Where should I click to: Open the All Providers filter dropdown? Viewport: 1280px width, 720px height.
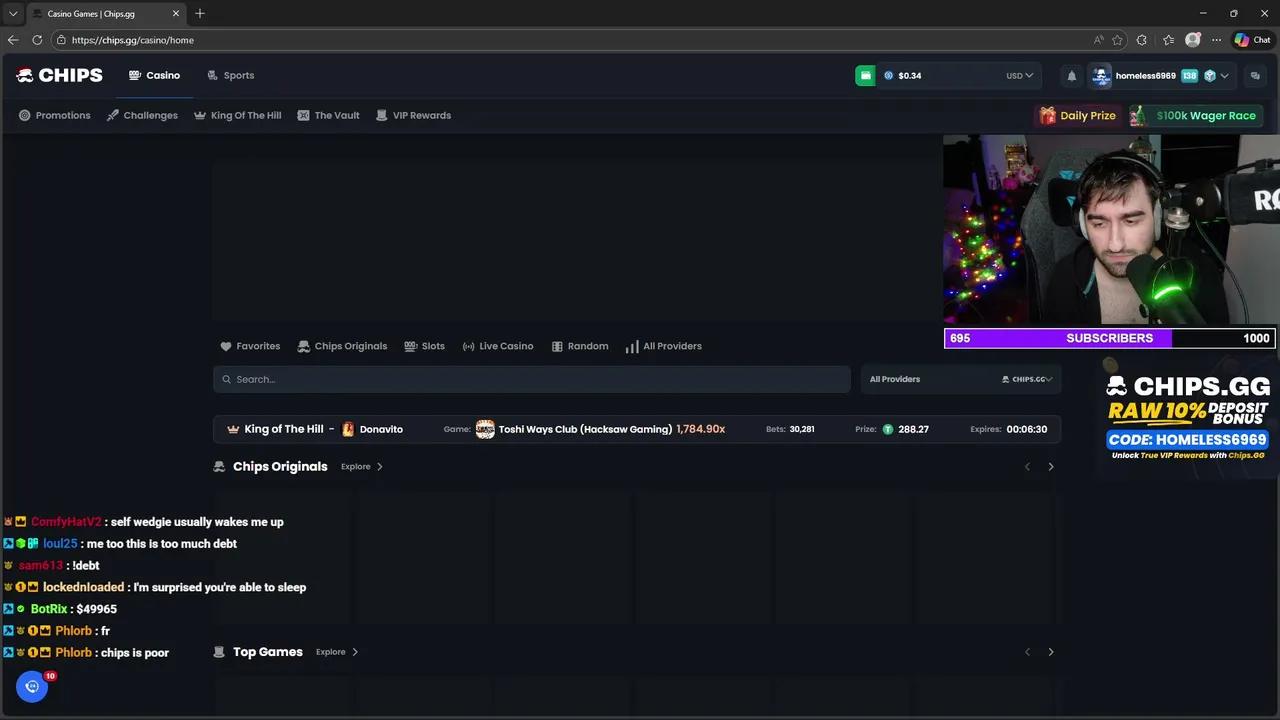(961, 379)
